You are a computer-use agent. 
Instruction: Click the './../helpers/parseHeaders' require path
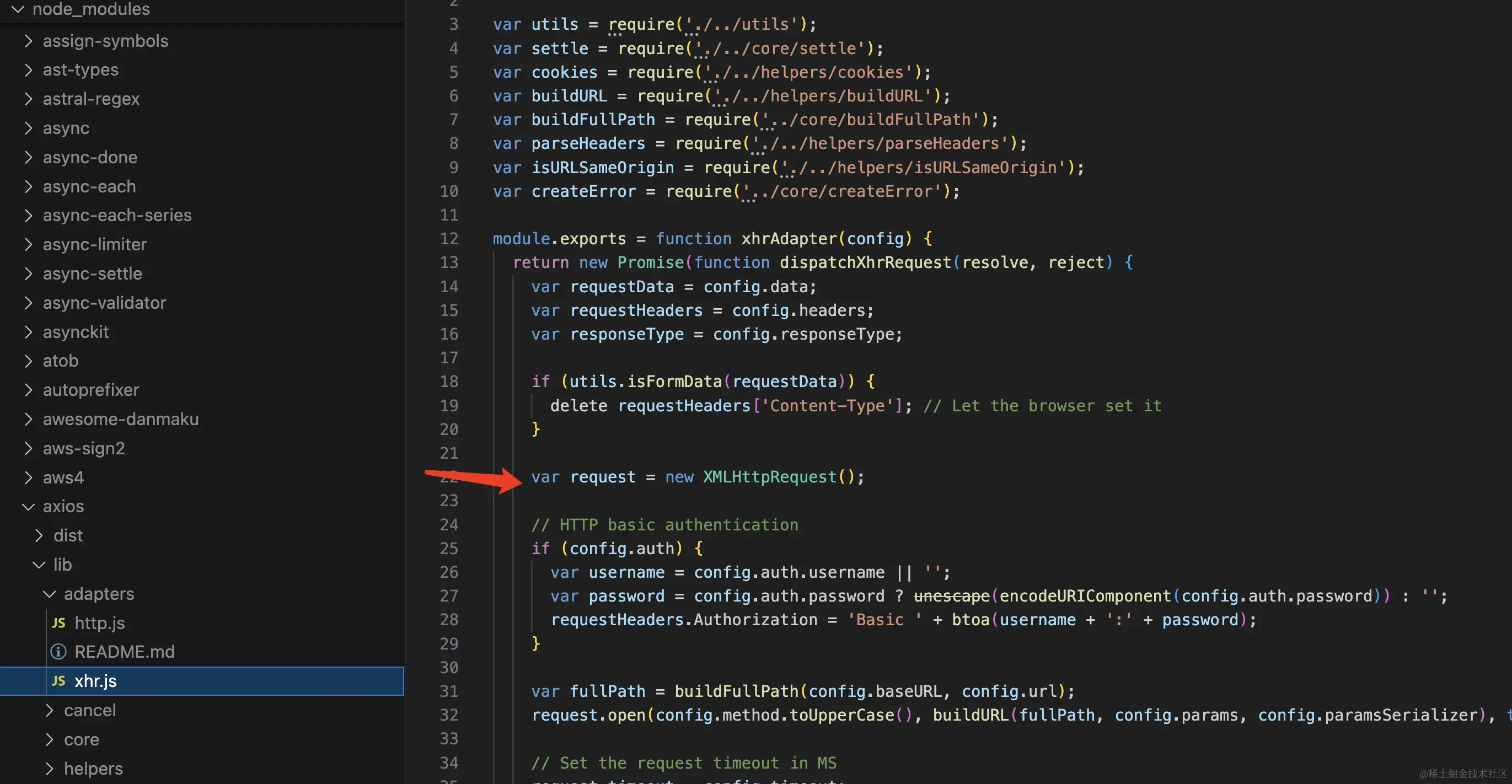point(881,143)
